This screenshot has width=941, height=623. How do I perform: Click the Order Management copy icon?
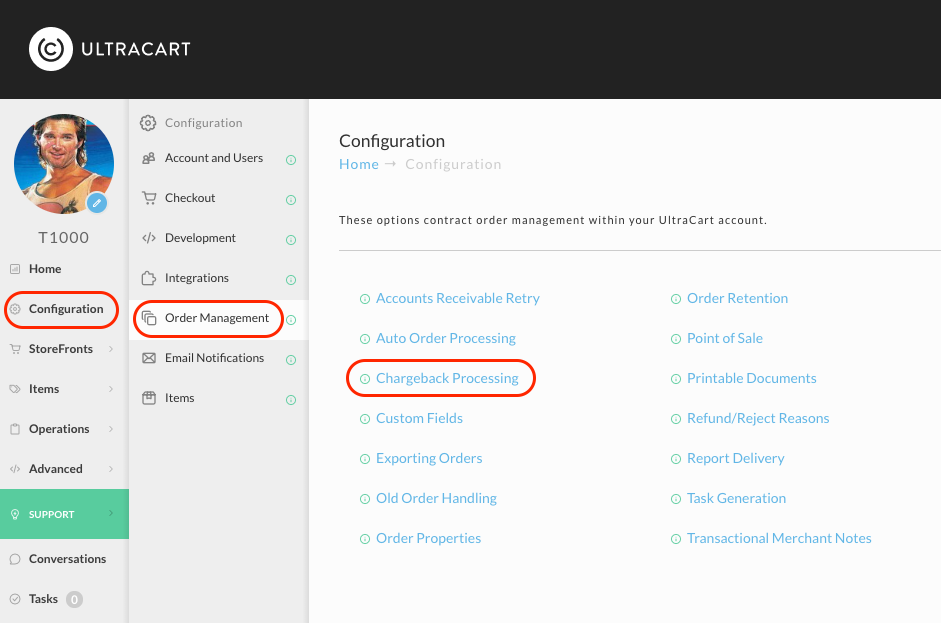click(149, 318)
